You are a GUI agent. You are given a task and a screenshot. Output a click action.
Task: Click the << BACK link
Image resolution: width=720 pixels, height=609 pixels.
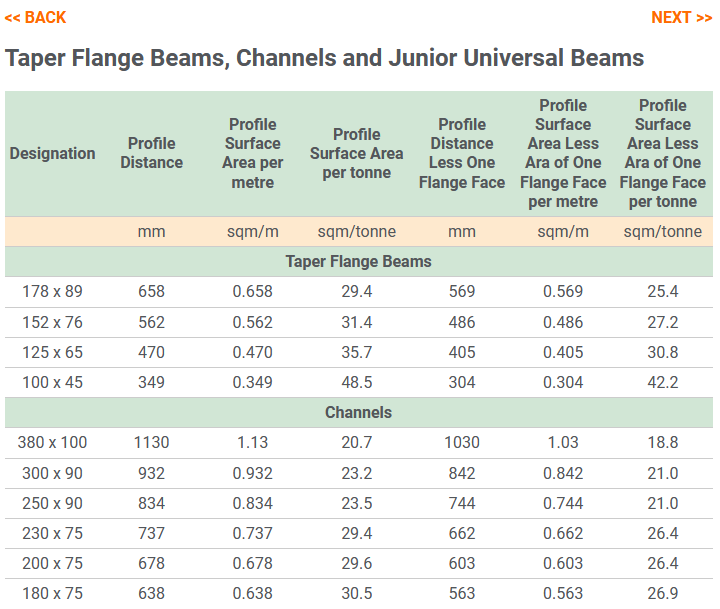35,17
